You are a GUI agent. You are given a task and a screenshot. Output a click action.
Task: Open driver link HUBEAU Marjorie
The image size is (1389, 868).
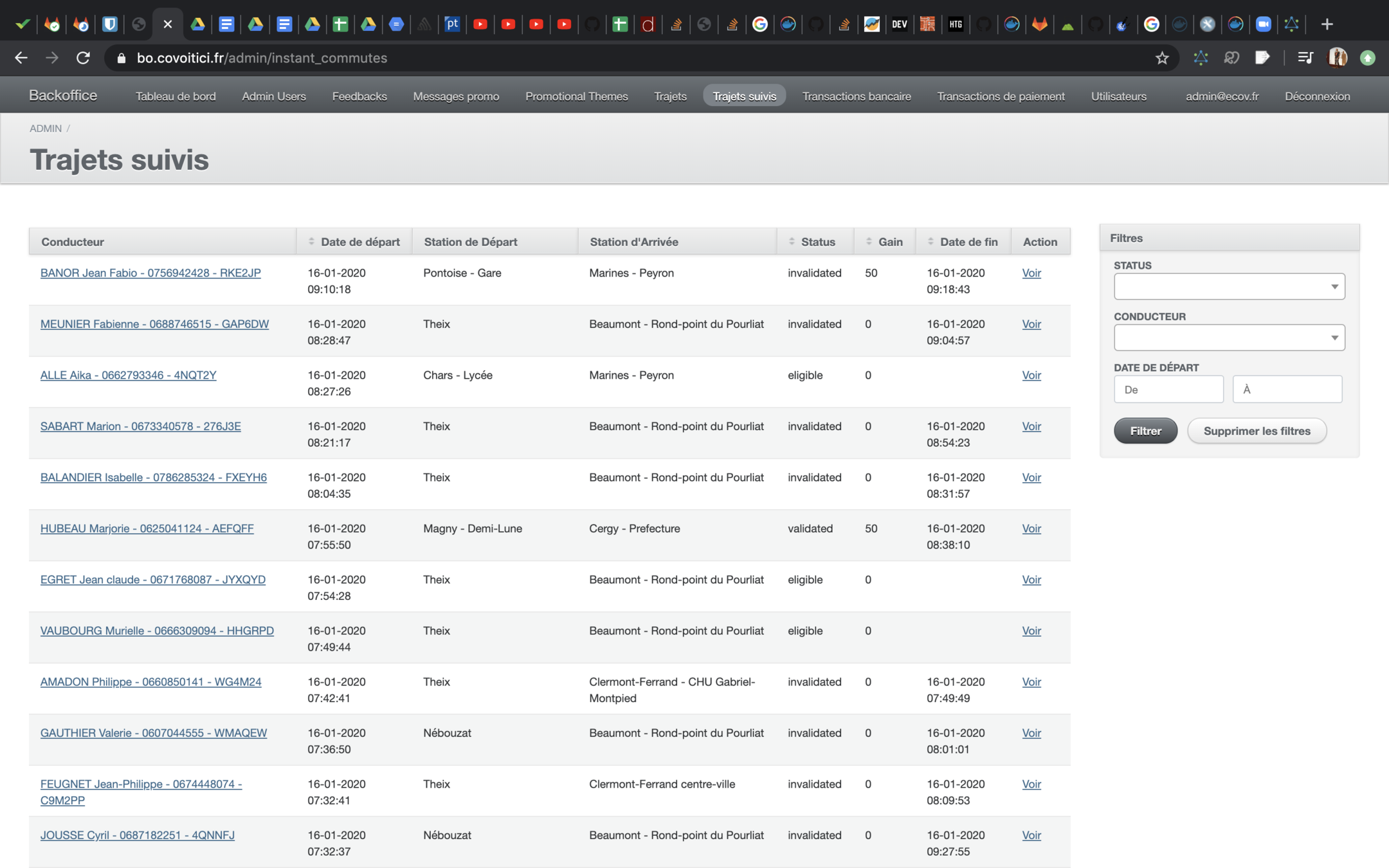tap(147, 529)
